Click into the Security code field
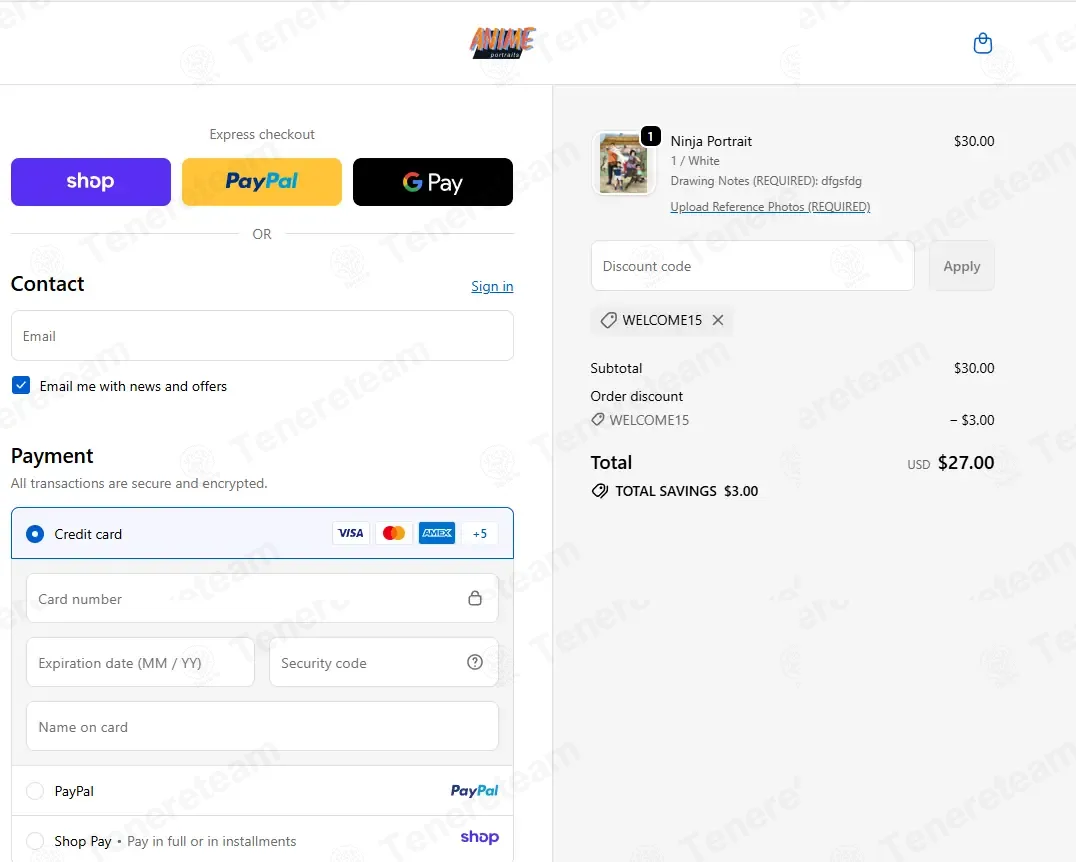The image size is (1076, 862). (x=384, y=662)
